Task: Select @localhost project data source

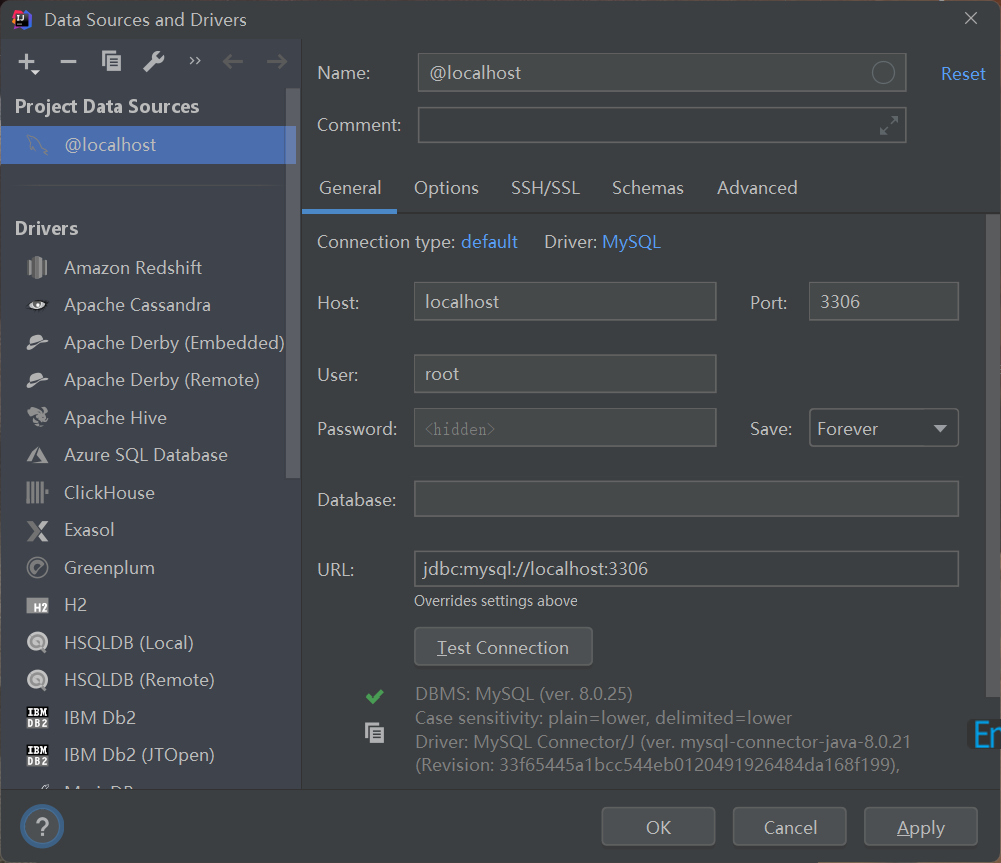Action: tap(148, 145)
